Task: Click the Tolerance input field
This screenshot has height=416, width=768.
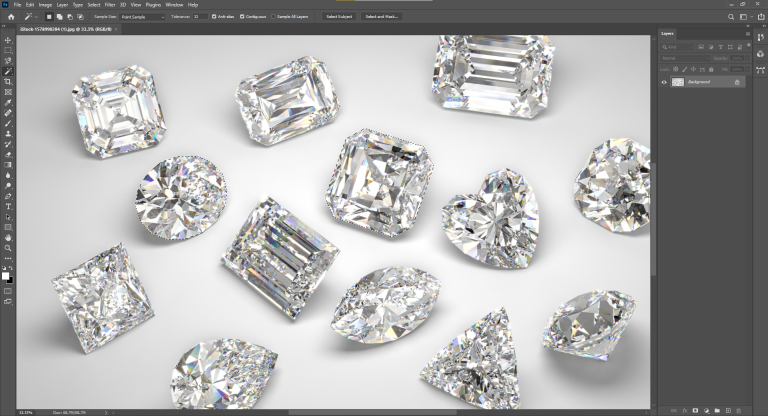Action: (x=197, y=17)
